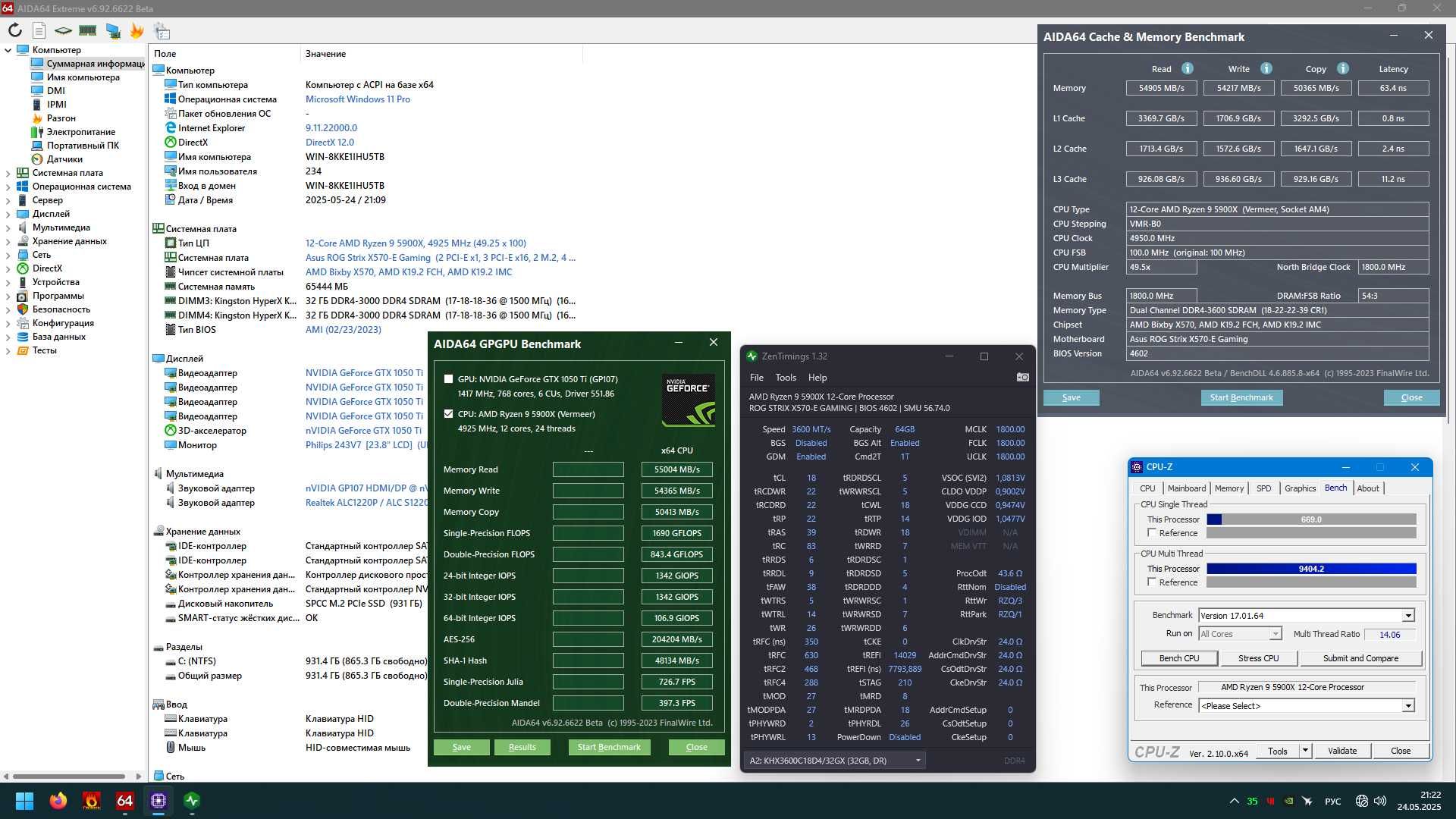Open the report wizard checklist icon in the toolbar
1456x819 pixels.
(162, 30)
